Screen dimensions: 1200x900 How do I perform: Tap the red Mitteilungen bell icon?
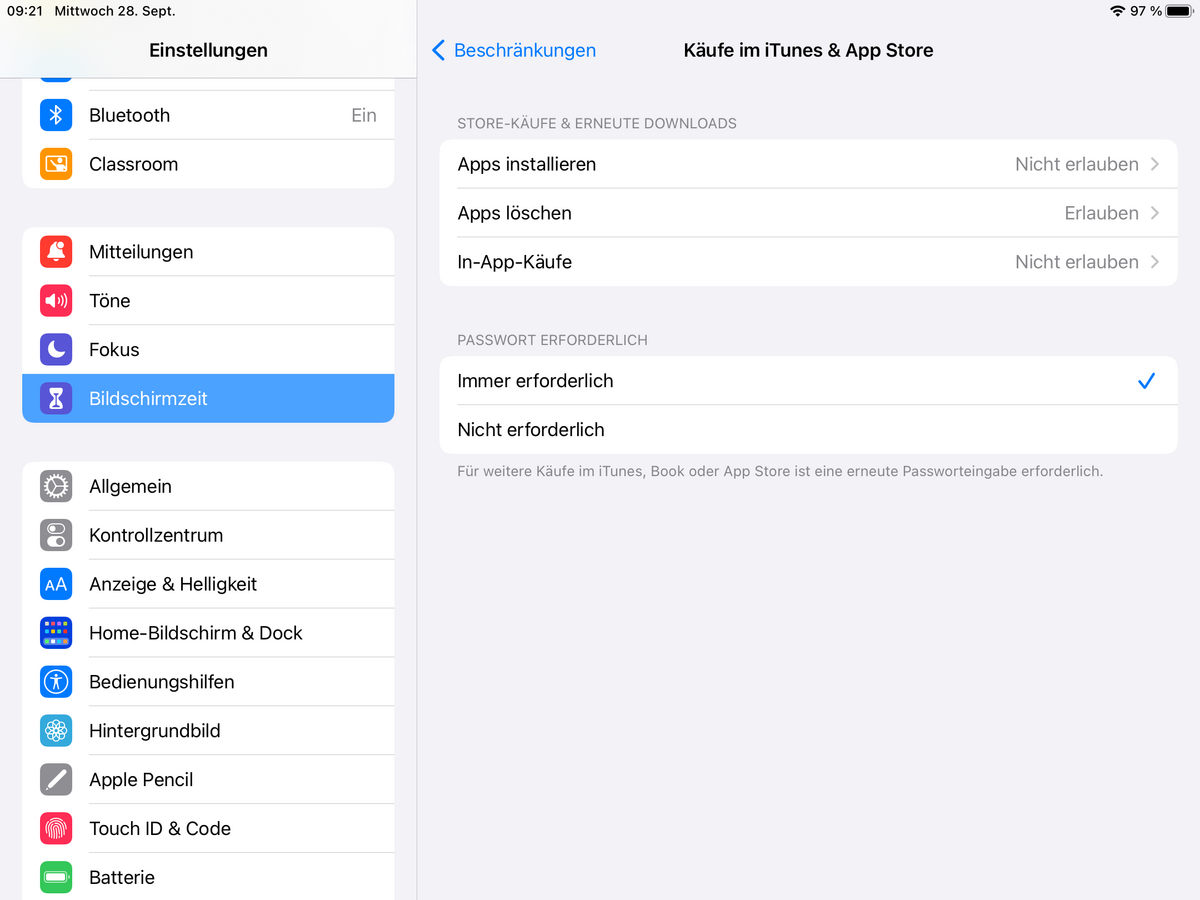[56, 252]
